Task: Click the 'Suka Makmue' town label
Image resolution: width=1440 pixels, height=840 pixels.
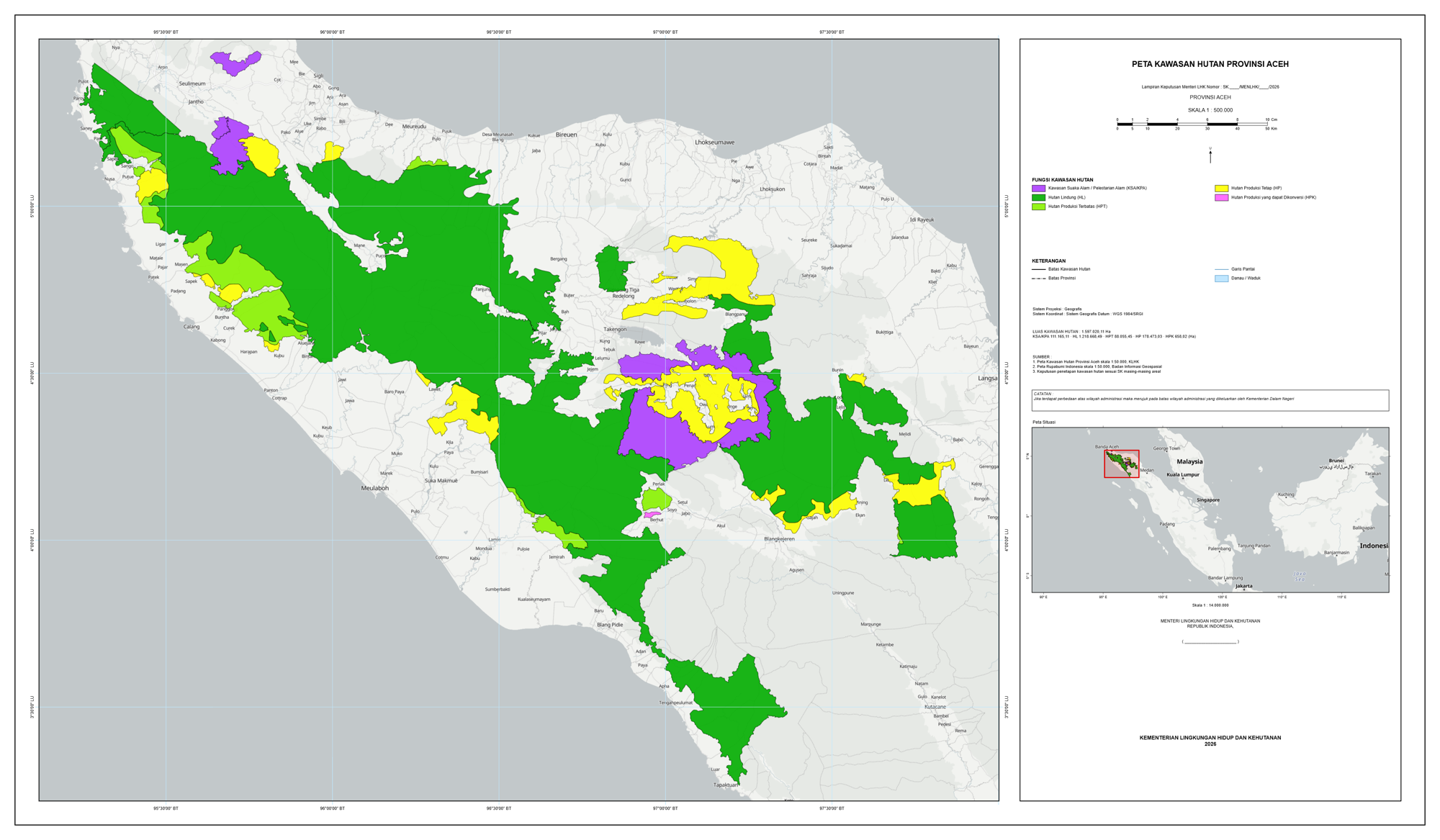Action: coord(441,481)
